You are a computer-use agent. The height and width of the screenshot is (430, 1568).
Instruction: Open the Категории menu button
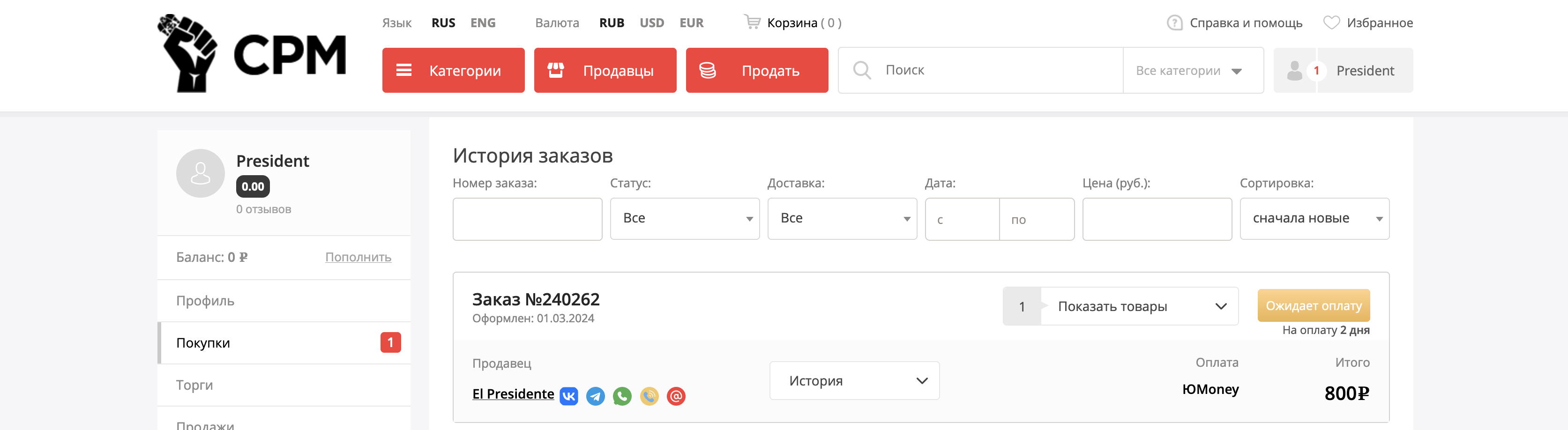[x=453, y=71]
